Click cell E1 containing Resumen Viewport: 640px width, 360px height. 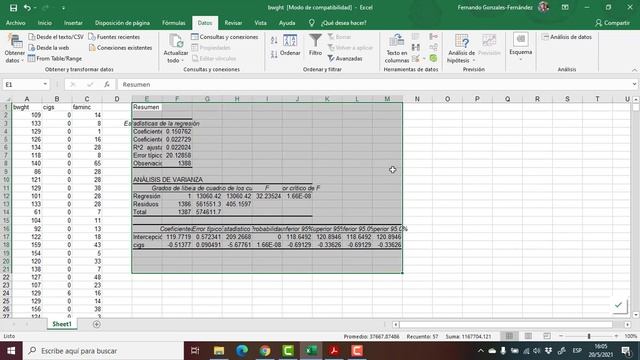pyautogui.click(x=147, y=107)
